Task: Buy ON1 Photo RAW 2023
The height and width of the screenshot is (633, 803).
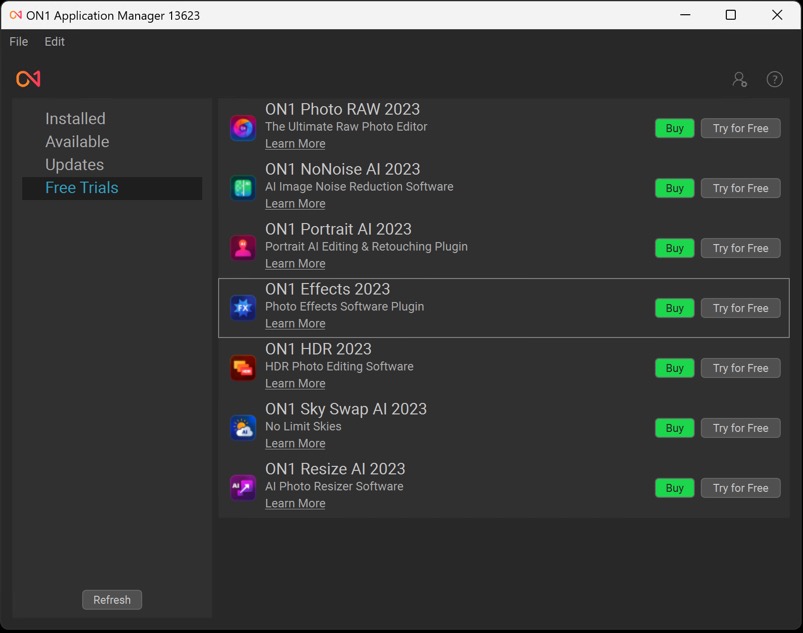Action: pos(674,128)
